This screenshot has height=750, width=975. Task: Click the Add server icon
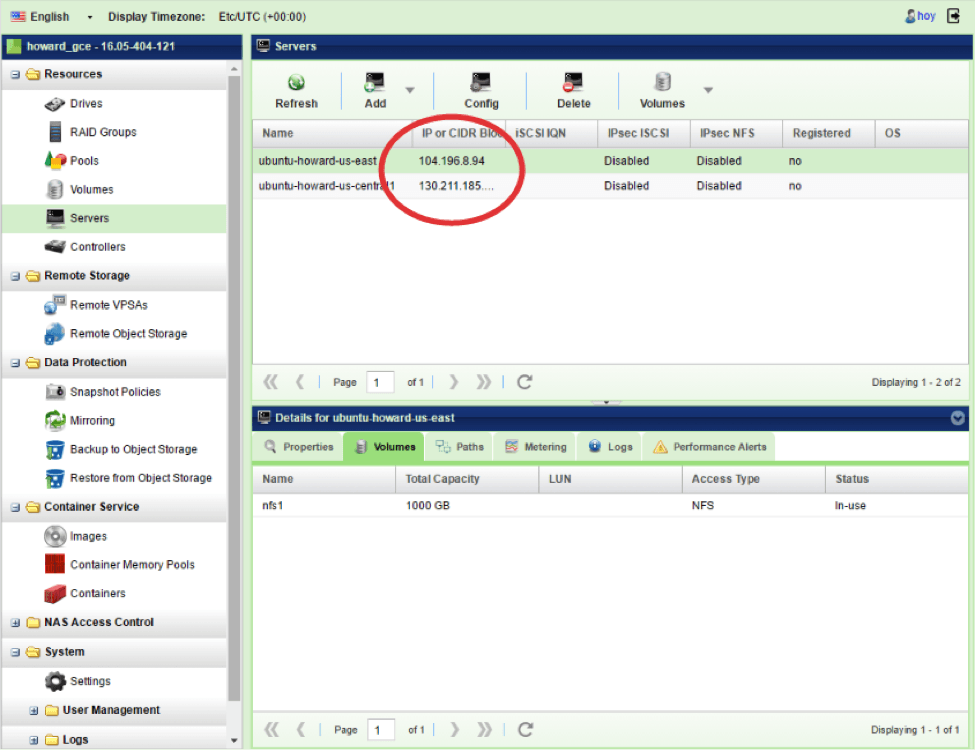point(375,83)
